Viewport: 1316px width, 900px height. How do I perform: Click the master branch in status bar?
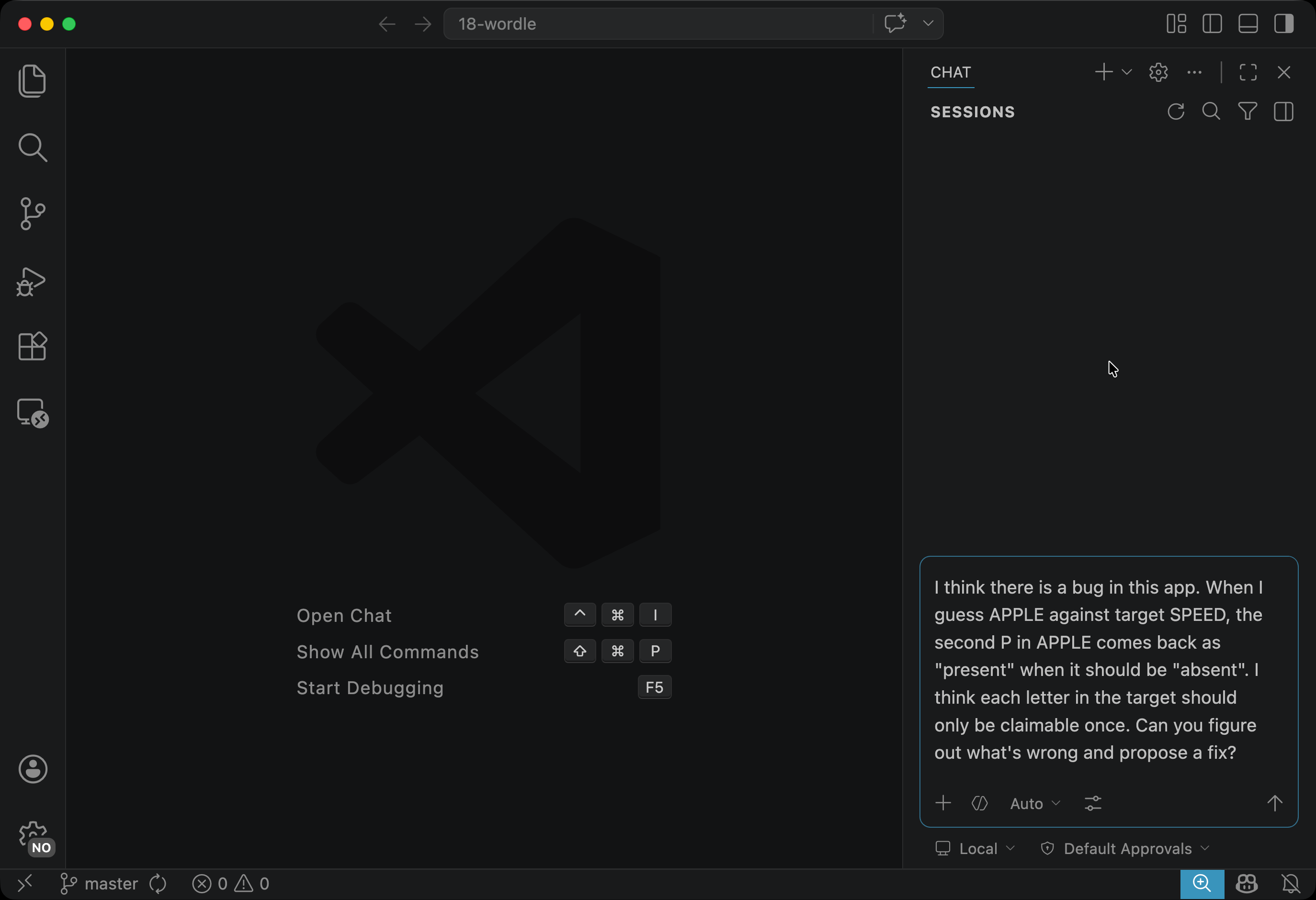pos(99,884)
